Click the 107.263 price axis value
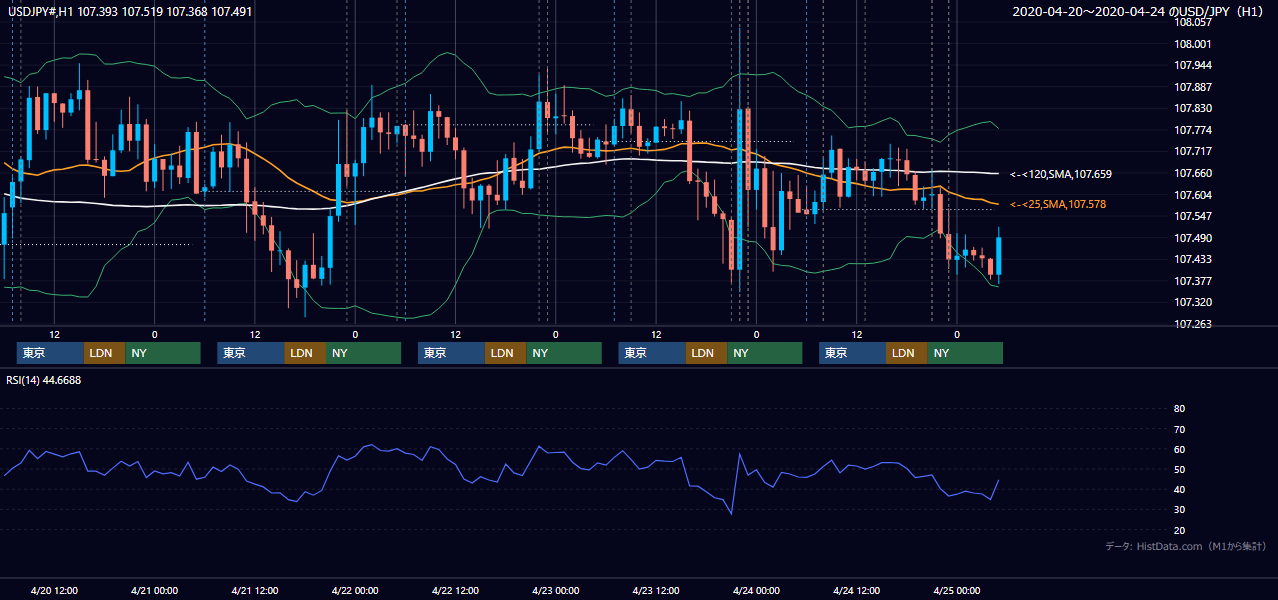1278x600 pixels. (x=1192, y=324)
